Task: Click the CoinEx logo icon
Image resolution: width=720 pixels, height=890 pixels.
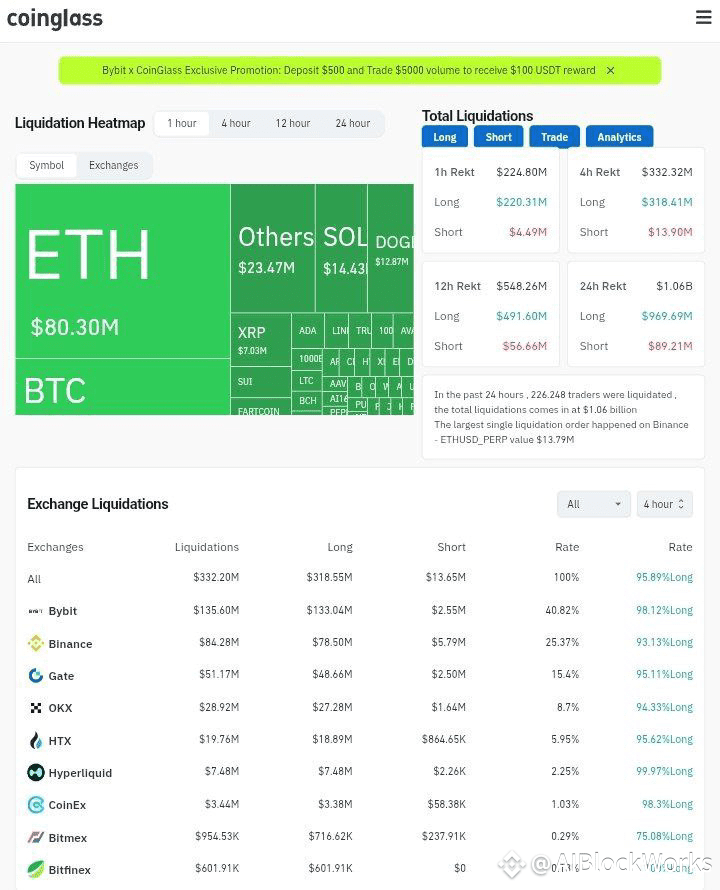Action: point(36,805)
